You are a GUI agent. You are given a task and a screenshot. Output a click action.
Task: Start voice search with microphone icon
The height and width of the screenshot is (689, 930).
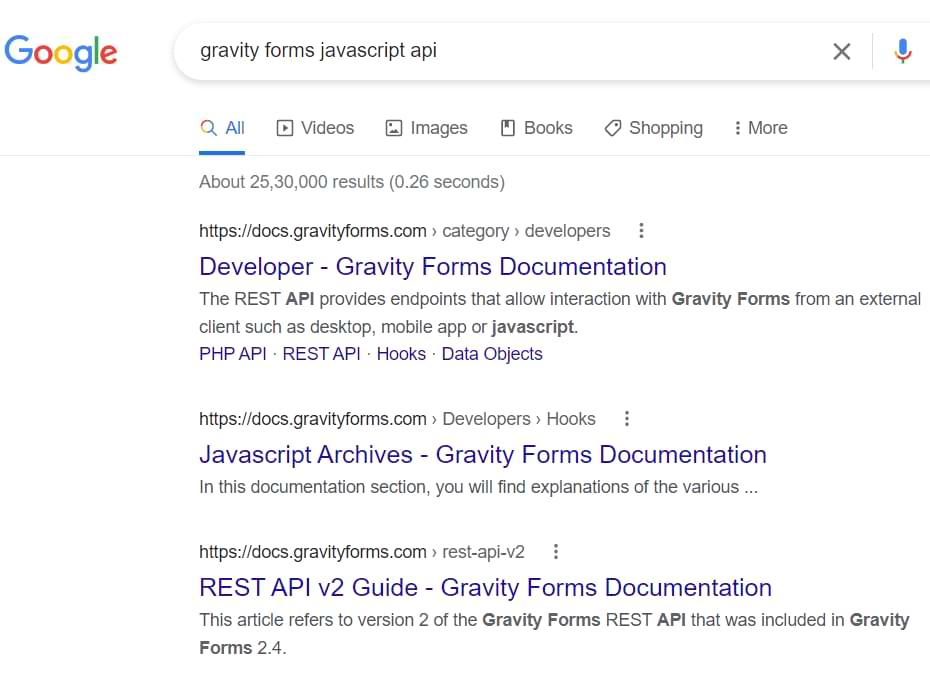[902, 51]
